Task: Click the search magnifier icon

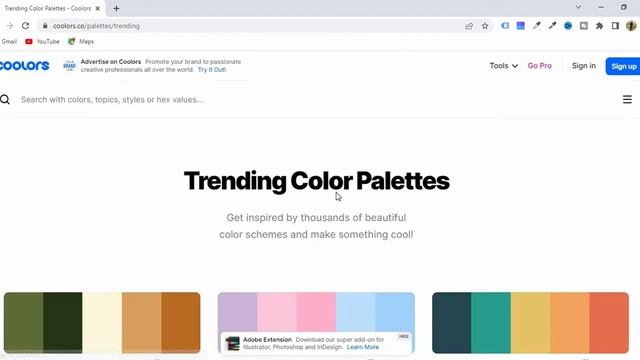Action: 5,100
